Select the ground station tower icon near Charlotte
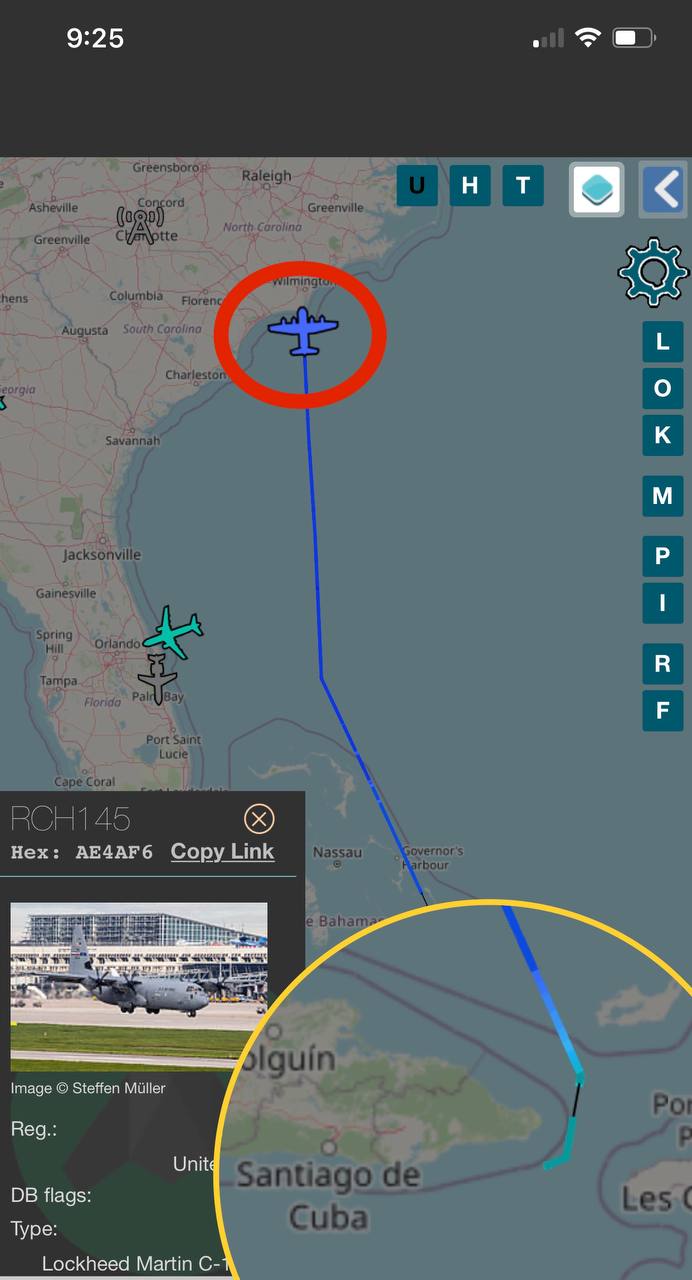This screenshot has width=692, height=1280. [141, 225]
